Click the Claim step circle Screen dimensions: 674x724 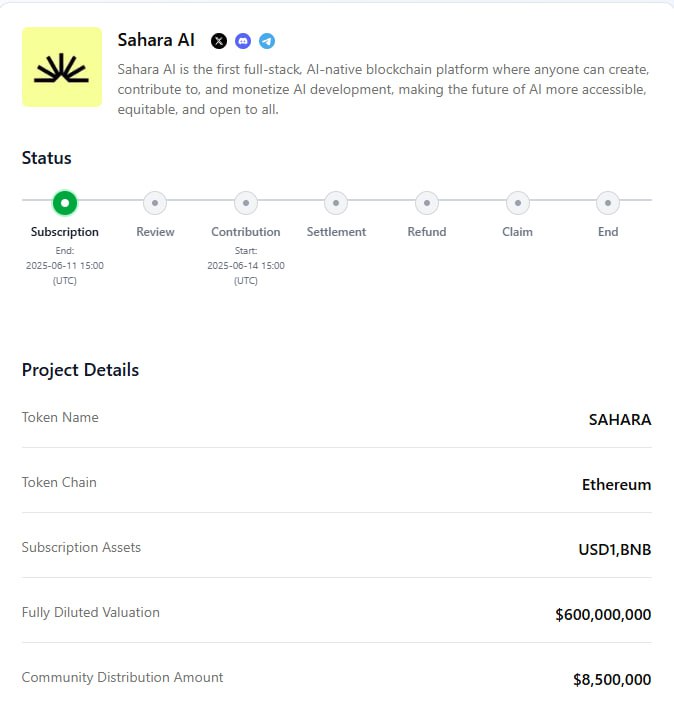click(518, 203)
